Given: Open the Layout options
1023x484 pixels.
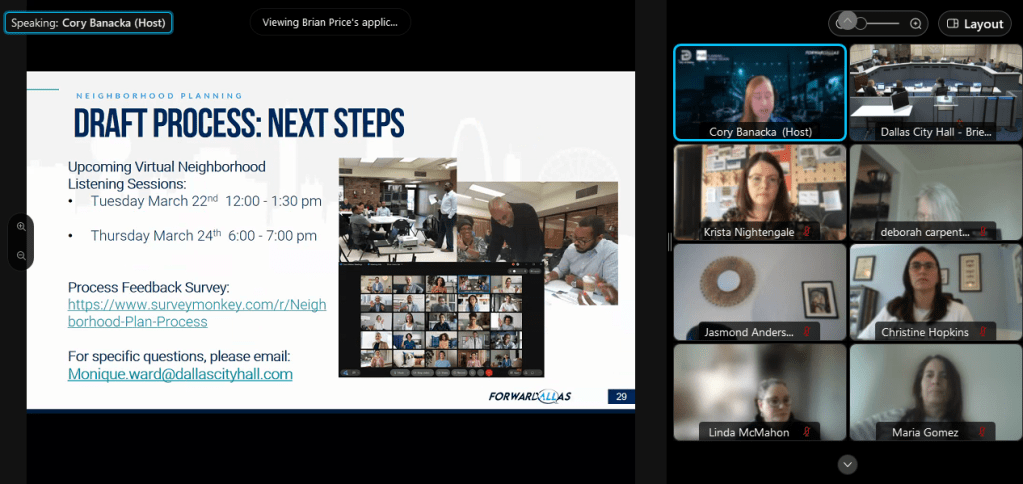Looking at the screenshot, I should coord(975,24).
